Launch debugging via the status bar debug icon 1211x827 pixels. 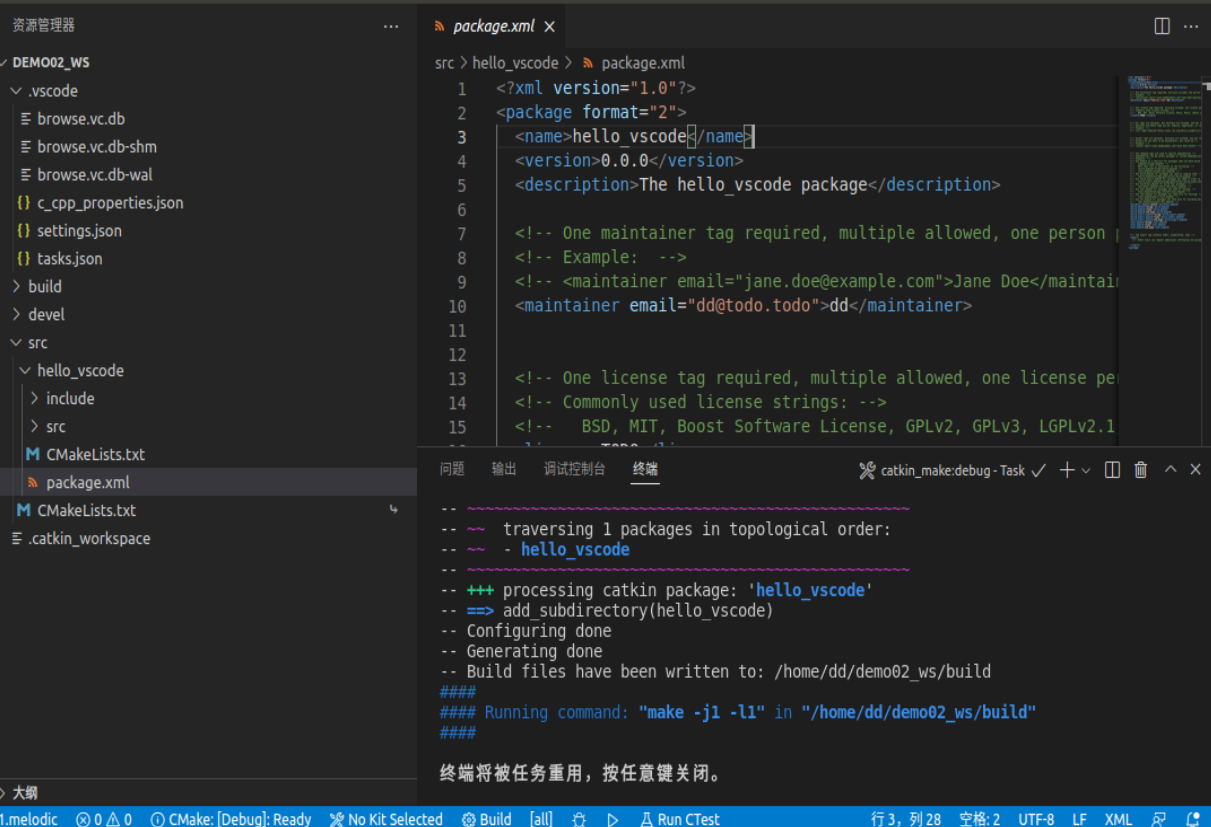(x=579, y=819)
